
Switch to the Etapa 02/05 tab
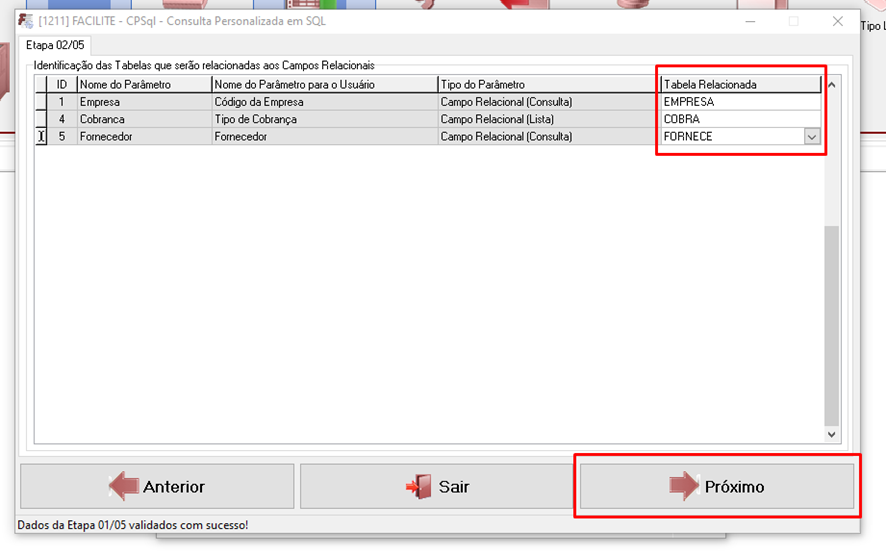coord(55,45)
